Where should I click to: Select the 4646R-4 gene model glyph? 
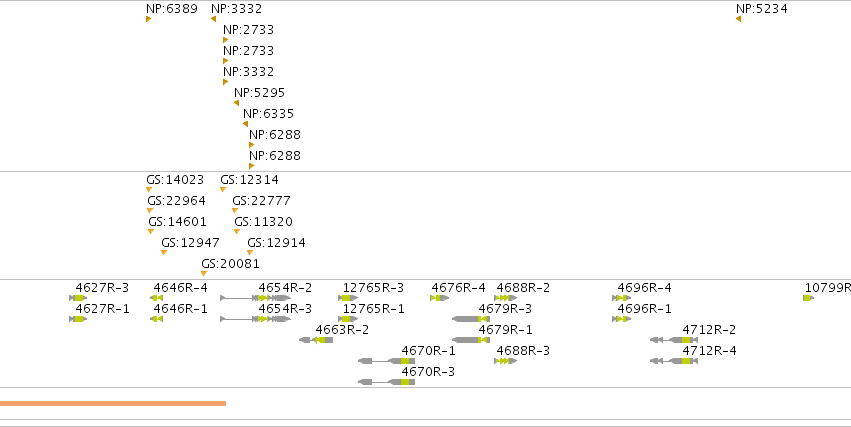click(156, 298)
